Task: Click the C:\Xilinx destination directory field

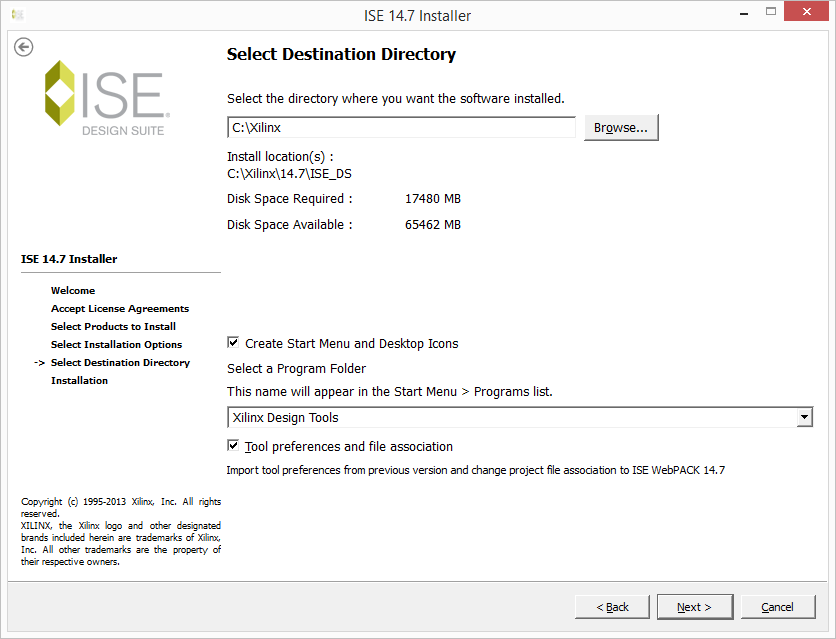Action: coord(401,127)
